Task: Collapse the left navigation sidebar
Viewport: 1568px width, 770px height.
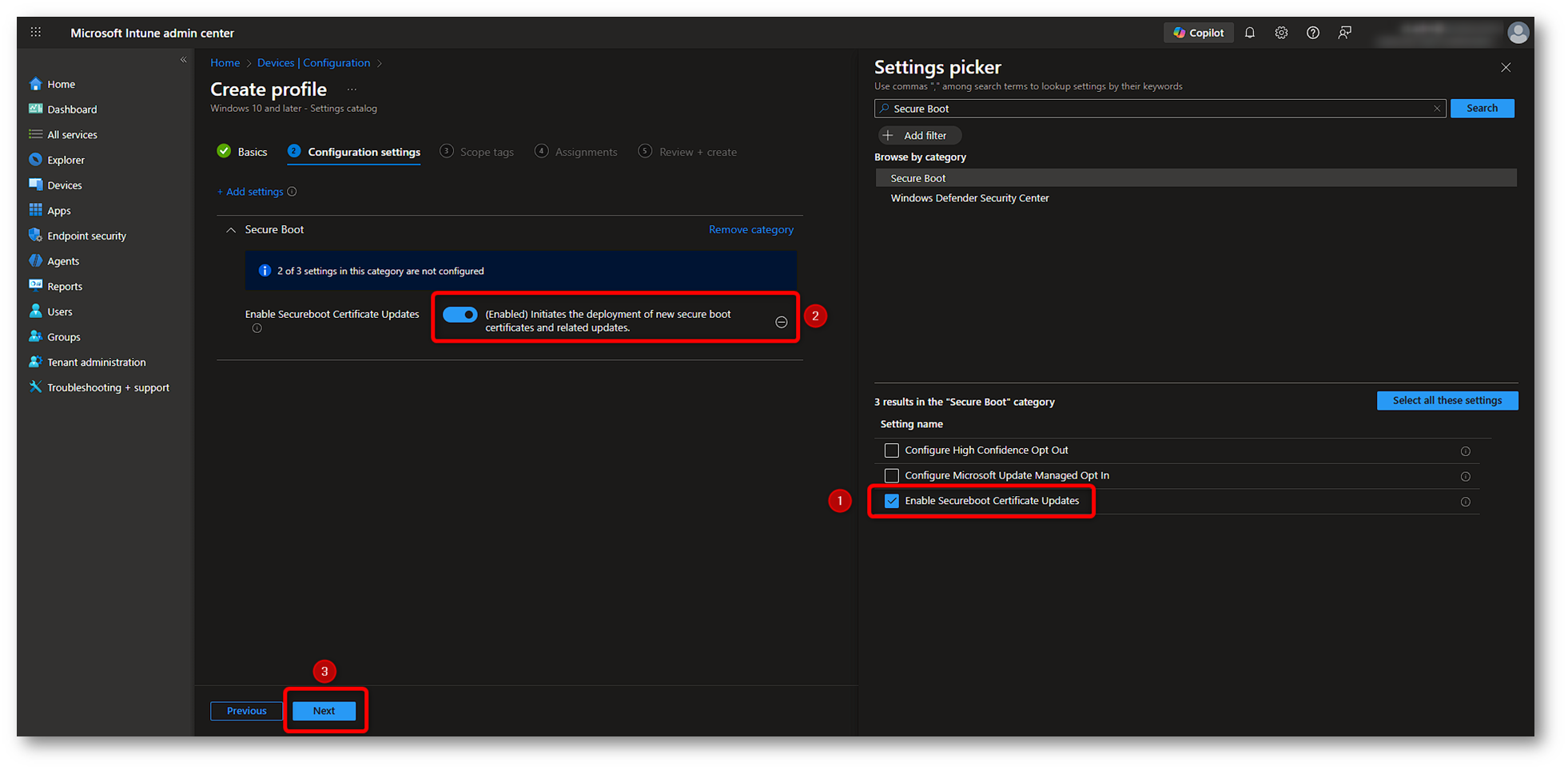Action: click(183, 60)
